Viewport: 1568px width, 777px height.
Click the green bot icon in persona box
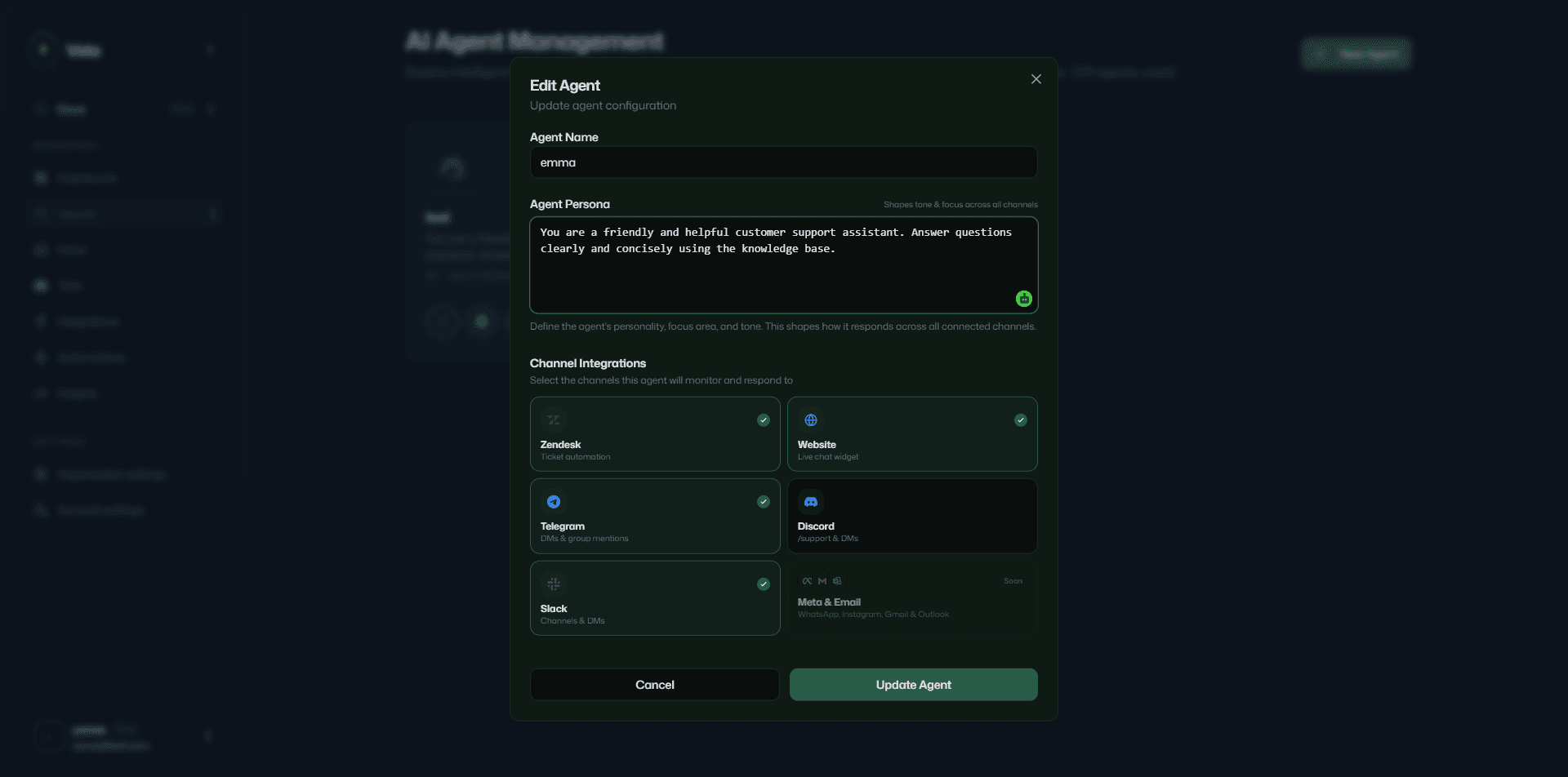pyautogui.click(x=1024, y=299)
